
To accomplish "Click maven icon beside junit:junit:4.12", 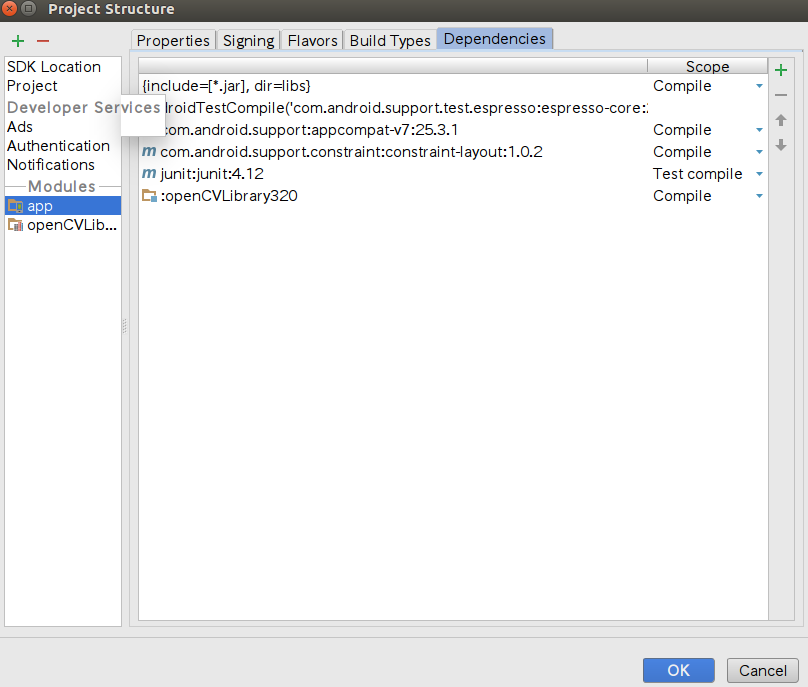I will click(x=149, y=174).
